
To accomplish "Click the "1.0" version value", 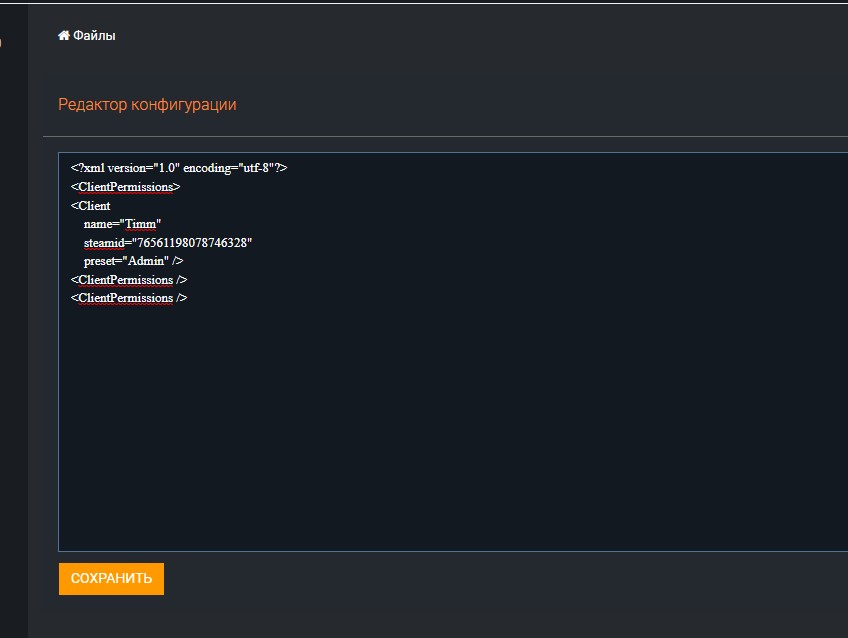I will pos(165,168).
